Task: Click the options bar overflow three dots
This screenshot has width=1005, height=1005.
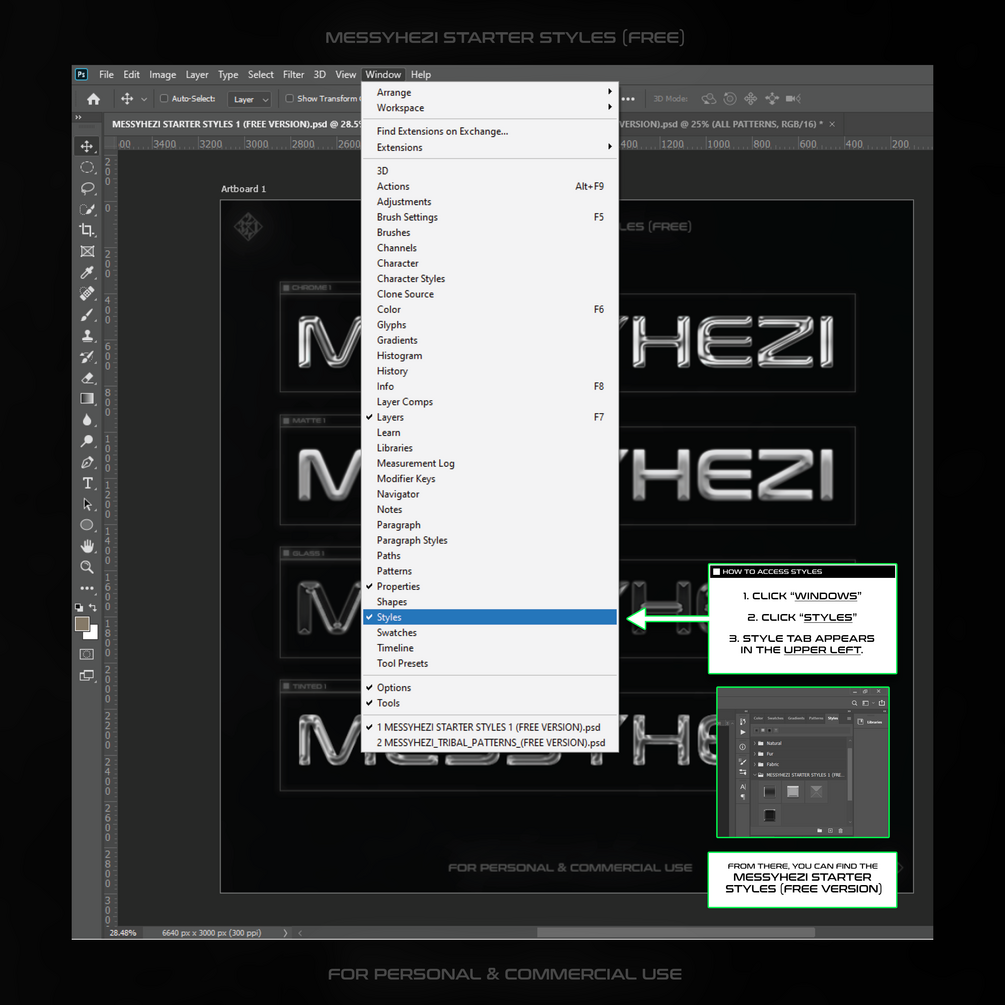Action: click(629, 99)
